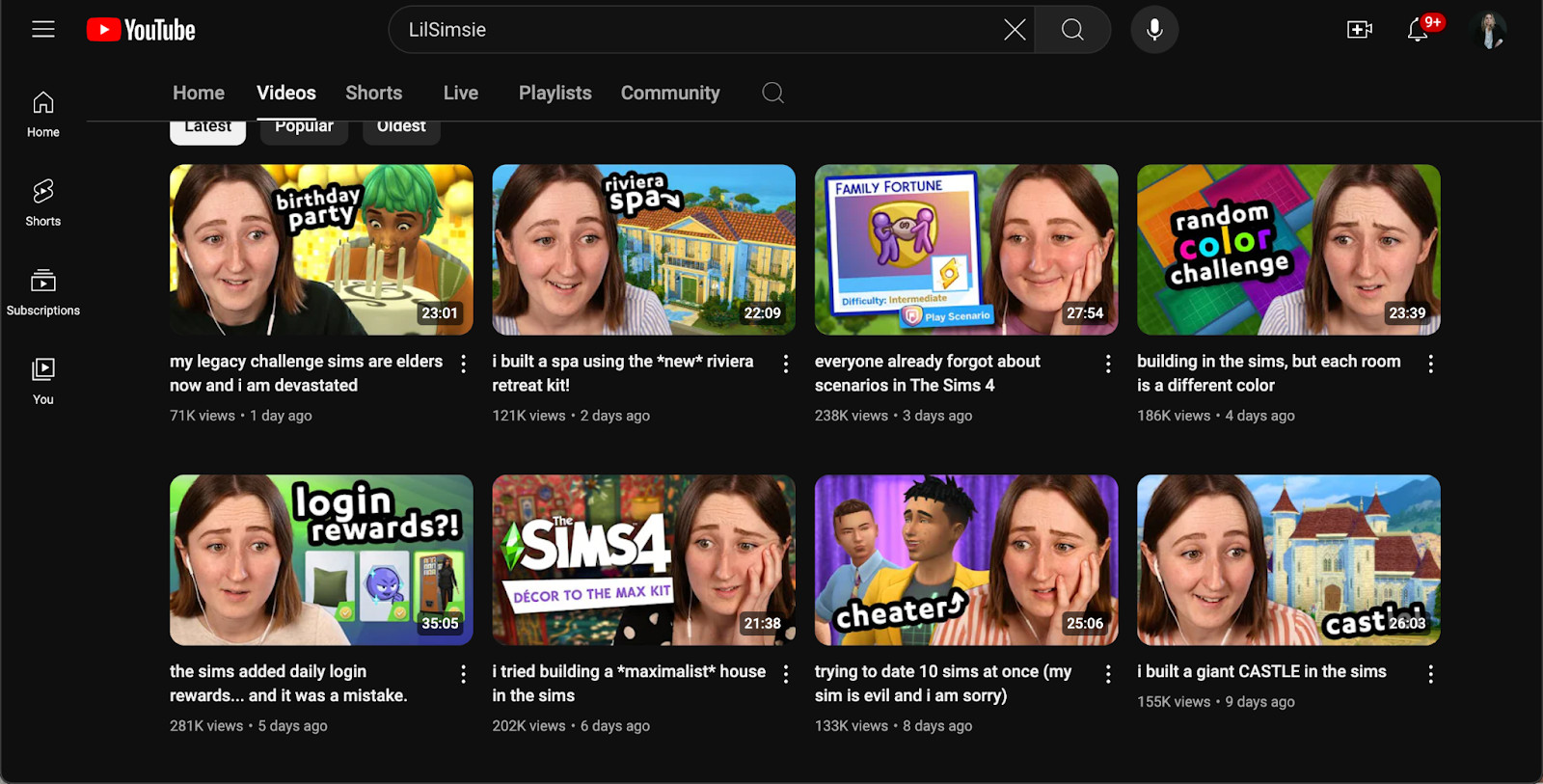This screenshot has width=1543, height=784.
Task: Search within channel magnifier icon
Action: pos(772,93)
